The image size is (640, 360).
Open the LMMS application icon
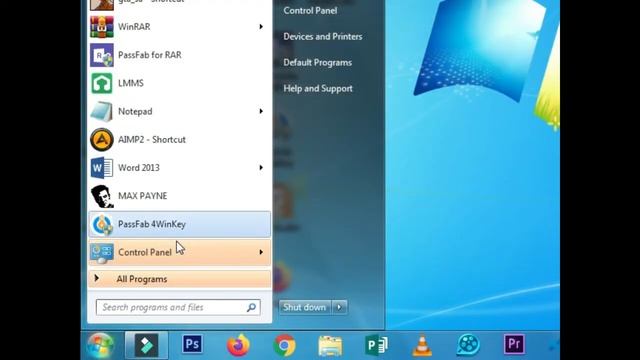coord(102,83)
